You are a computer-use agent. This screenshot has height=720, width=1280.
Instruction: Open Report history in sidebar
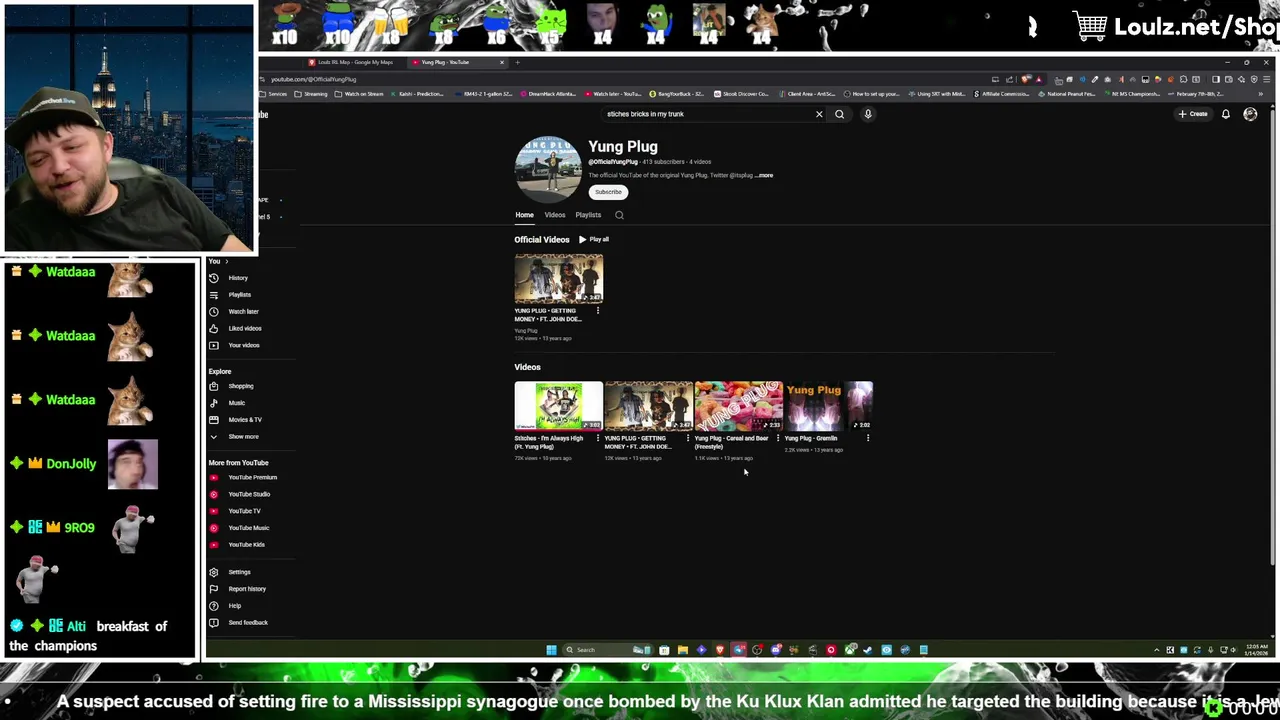pyautogui.click(x=246, y=589)
